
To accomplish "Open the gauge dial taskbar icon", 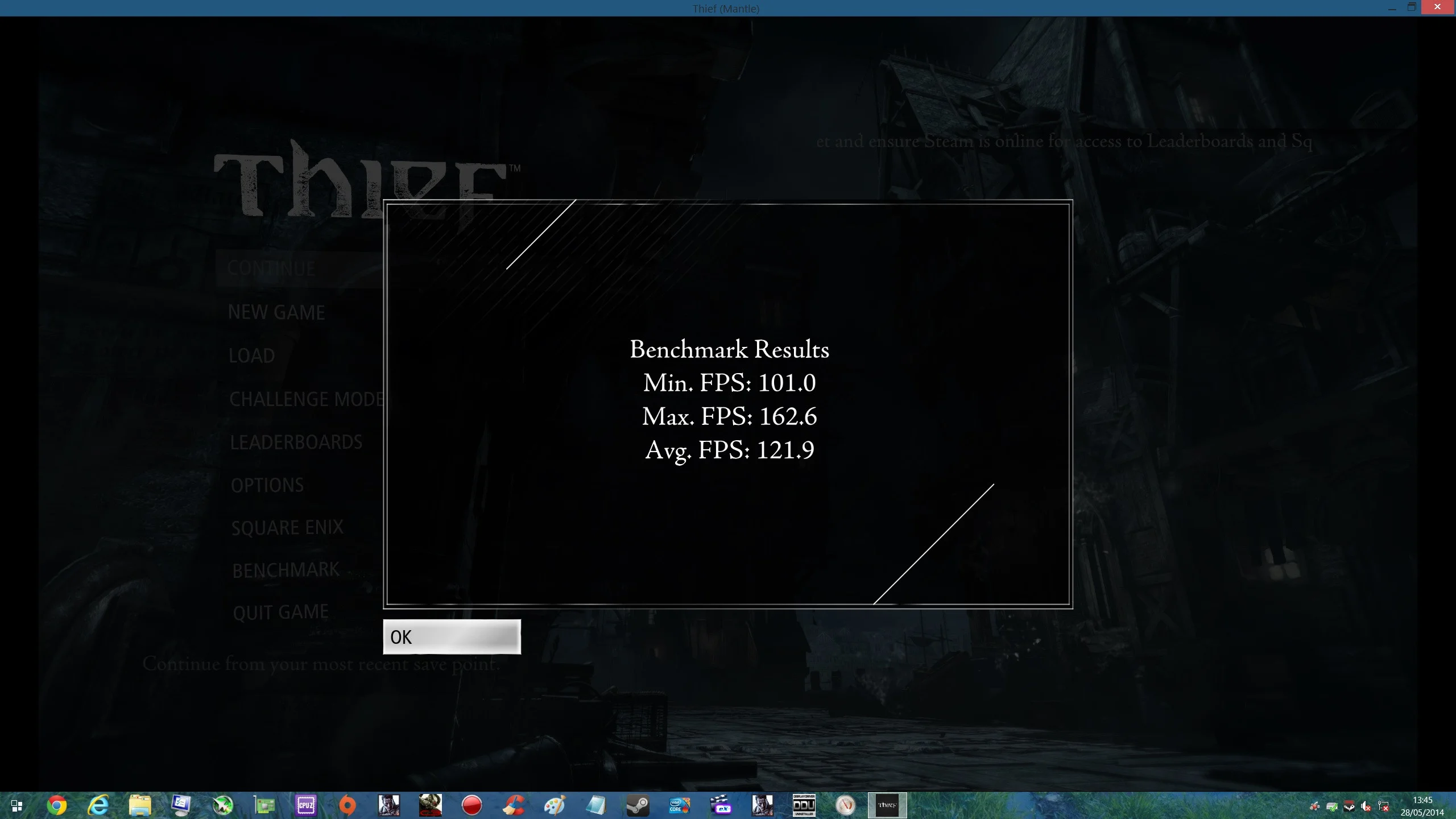I will coord(846,805).
